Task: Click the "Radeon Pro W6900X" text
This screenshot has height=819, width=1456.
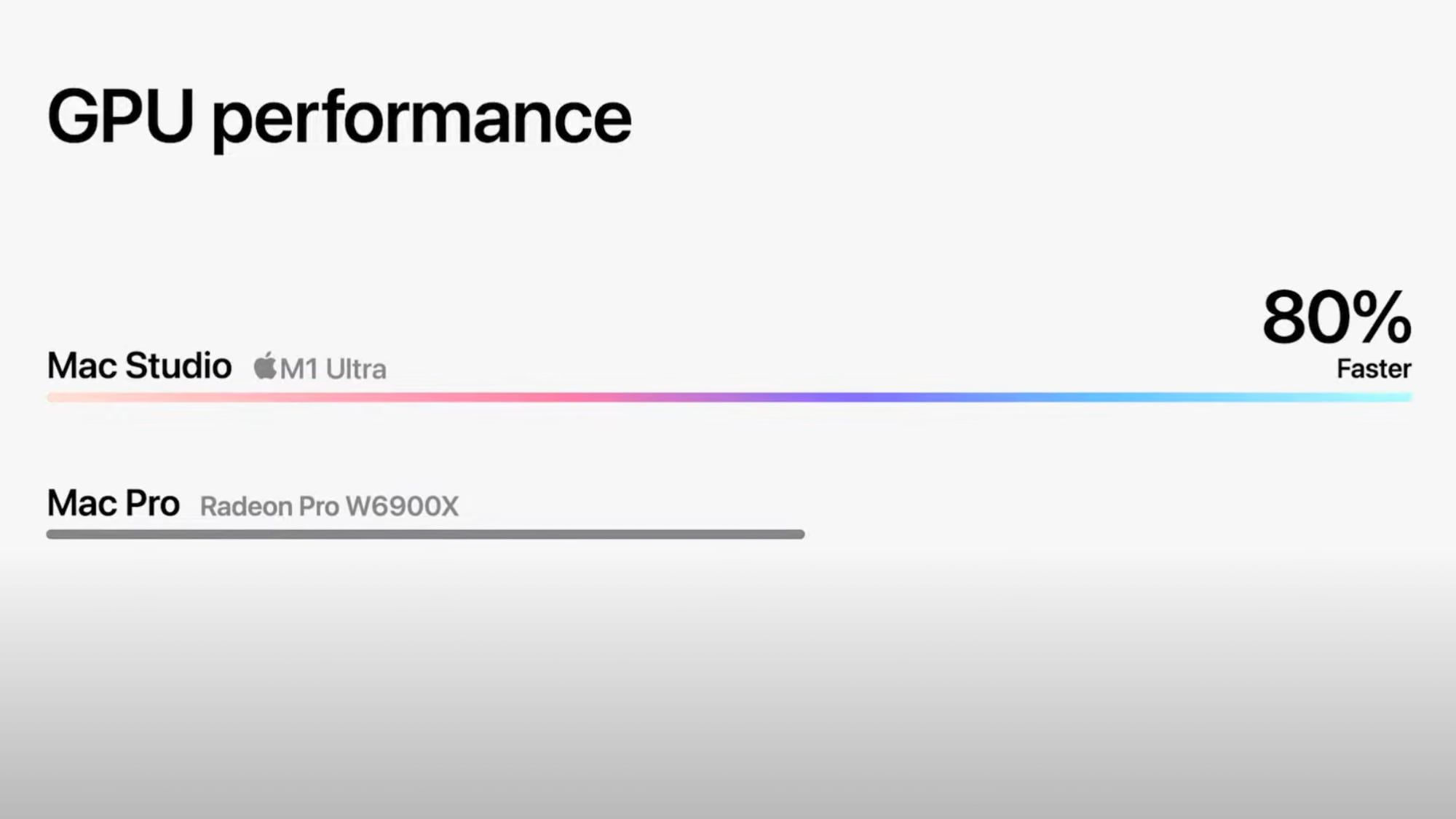Action: pyautogui.click(x=329, y=507)
